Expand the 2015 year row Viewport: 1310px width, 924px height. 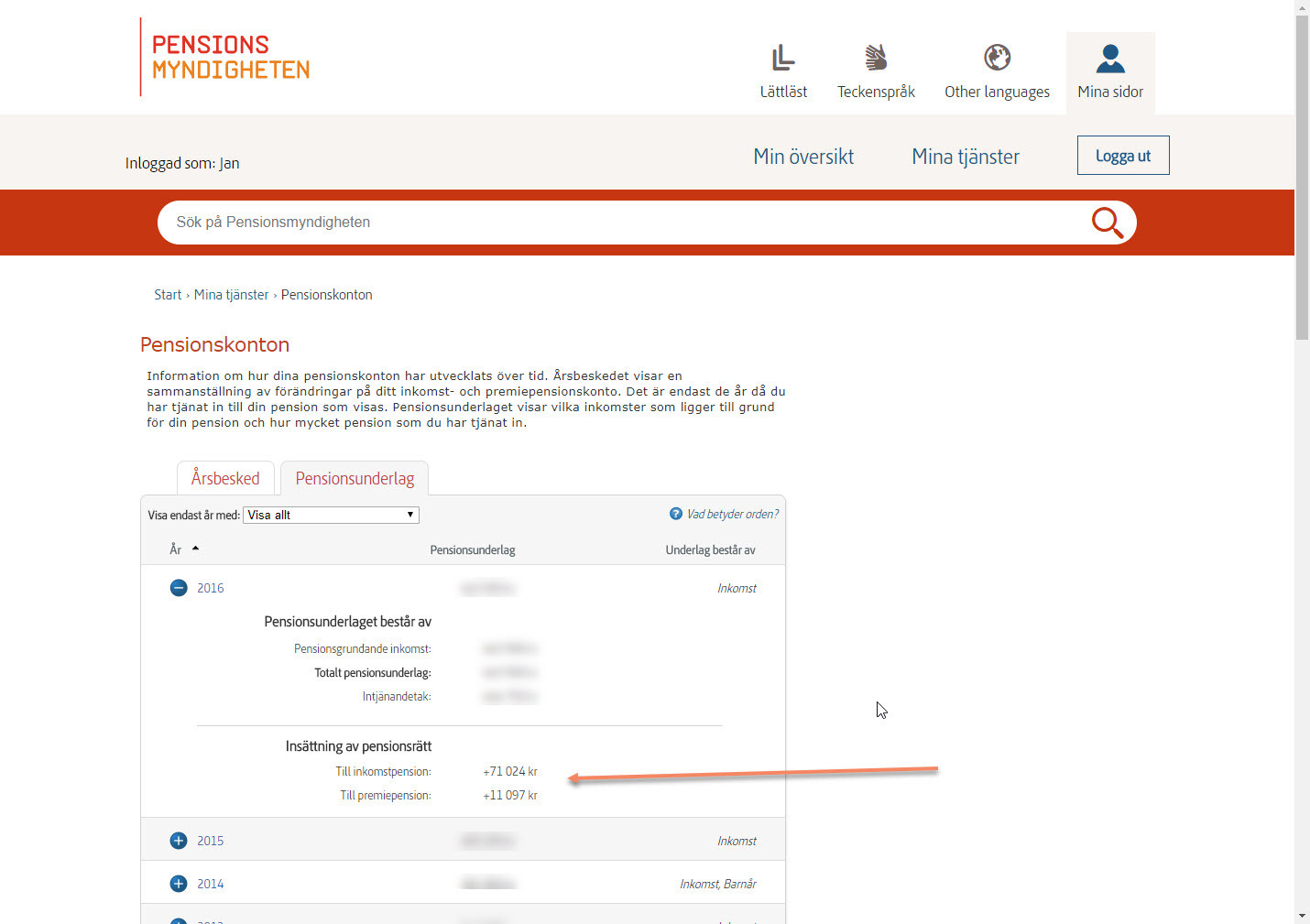179,841
